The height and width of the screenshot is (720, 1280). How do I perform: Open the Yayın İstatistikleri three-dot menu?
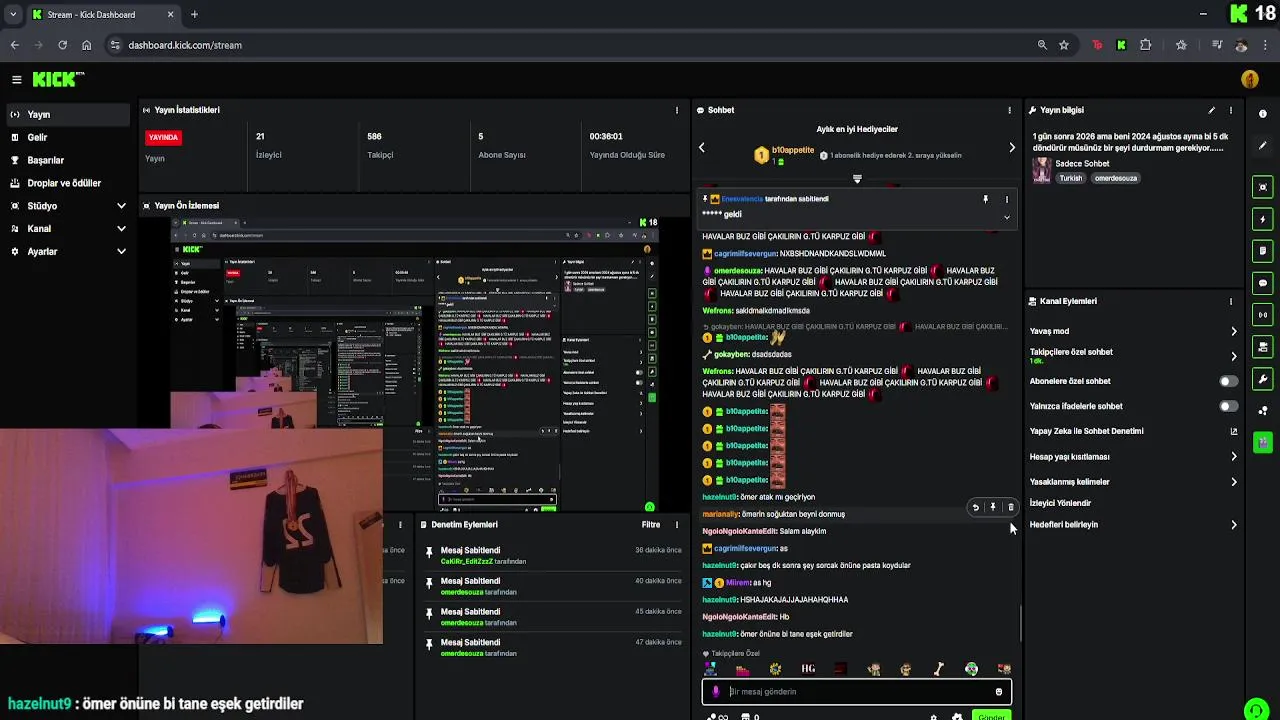[x=677, y=110]
